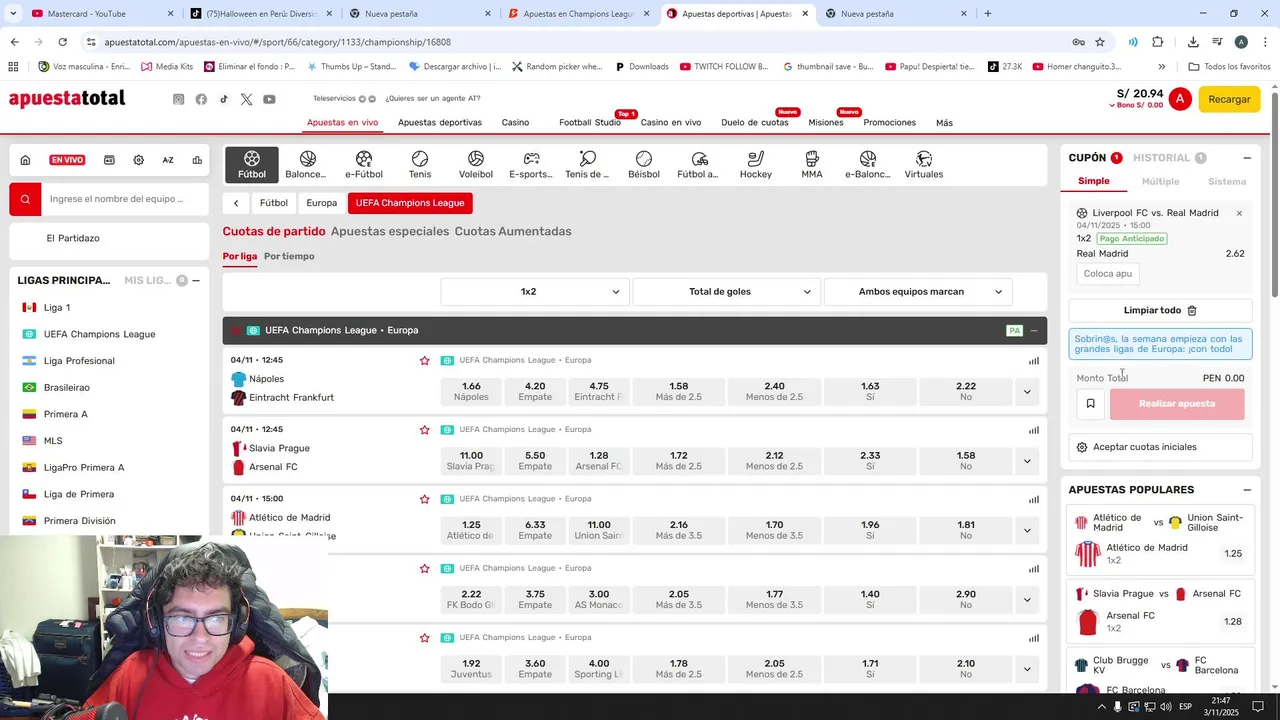Favorite the Slavia Prague vs Arsenal match
The width and height of the screenshot is (1280, 720).
pos(425,430)
